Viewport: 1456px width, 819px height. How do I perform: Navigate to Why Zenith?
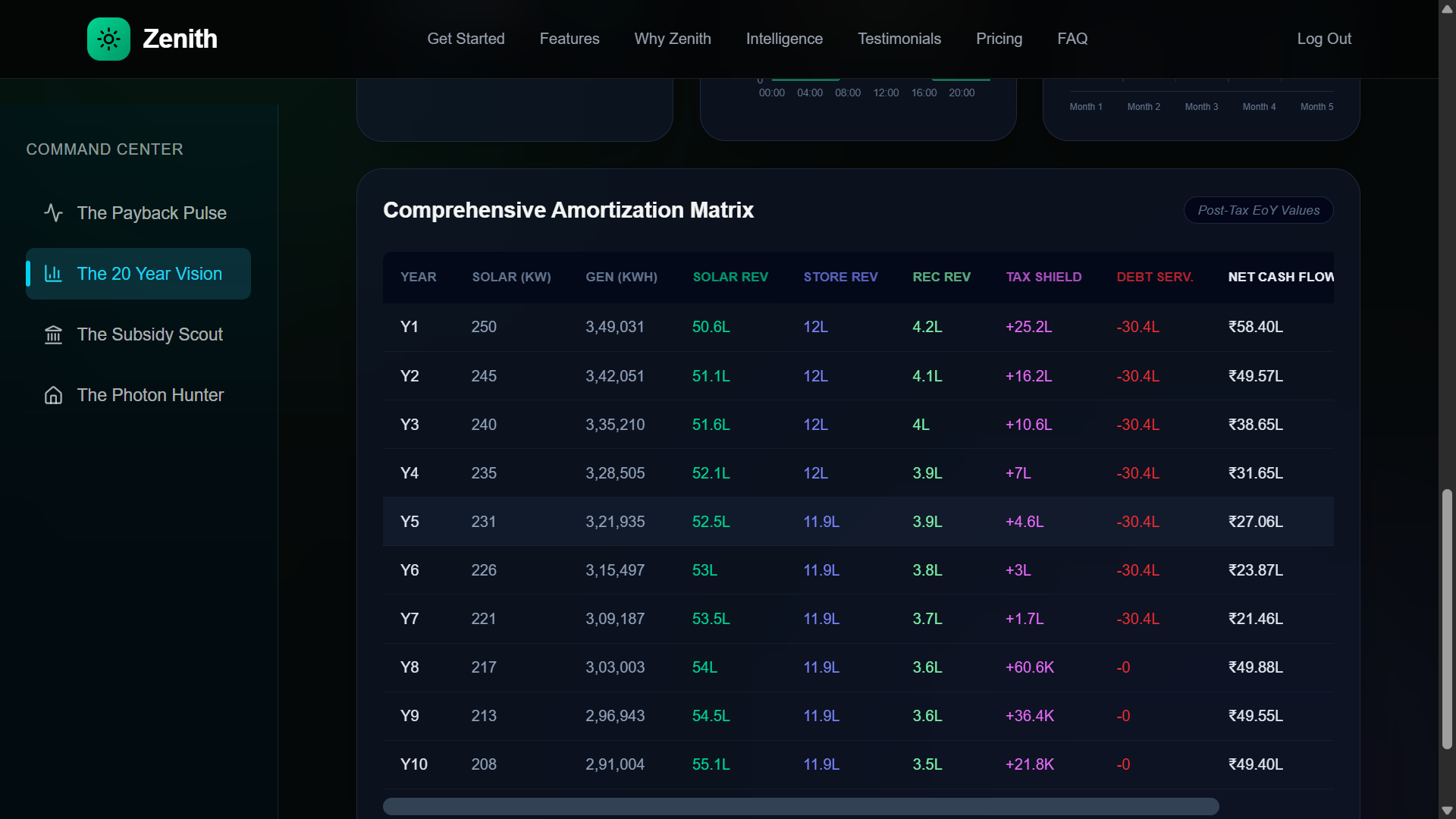(x=672, y=39)
